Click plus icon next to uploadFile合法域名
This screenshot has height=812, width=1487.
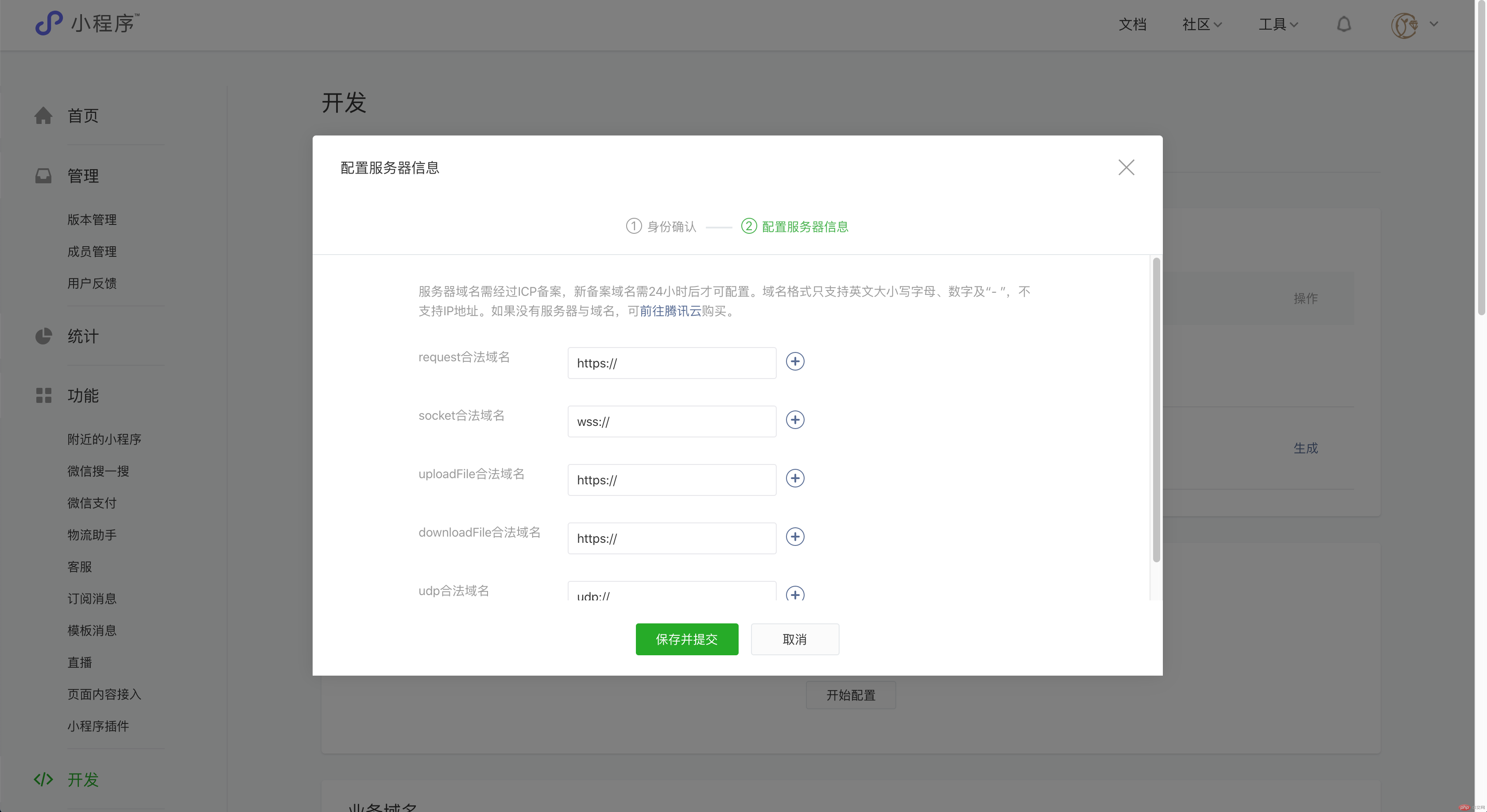coord(795,478)
